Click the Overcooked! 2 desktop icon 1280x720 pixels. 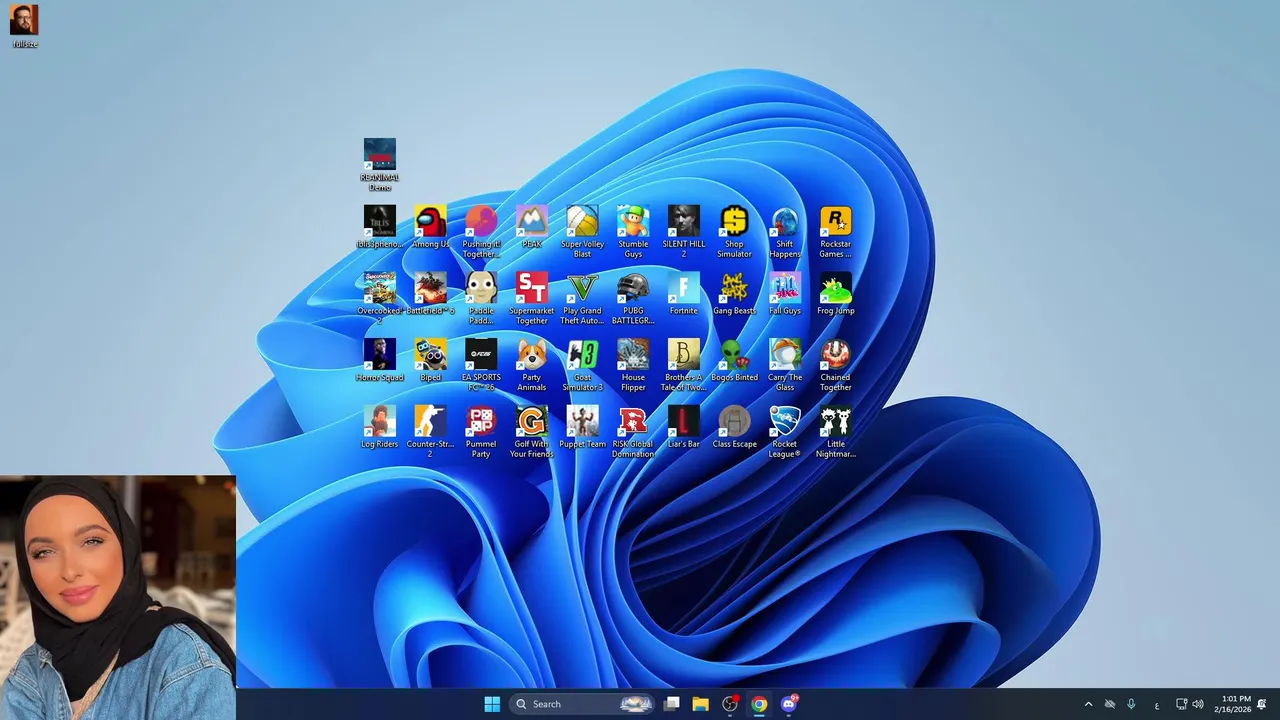(x=380, y=298)
